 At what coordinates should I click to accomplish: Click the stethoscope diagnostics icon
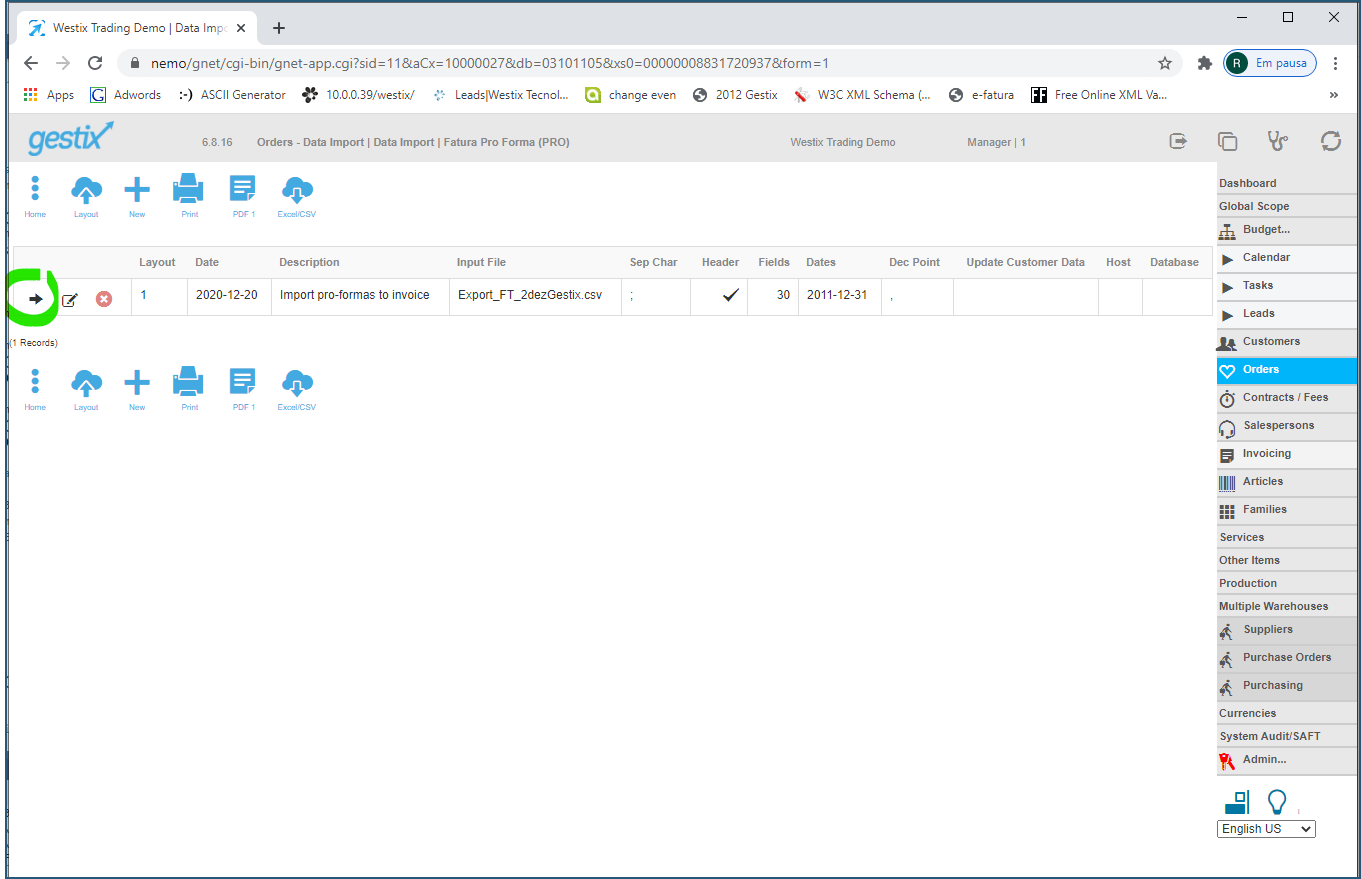[1277, 141]
